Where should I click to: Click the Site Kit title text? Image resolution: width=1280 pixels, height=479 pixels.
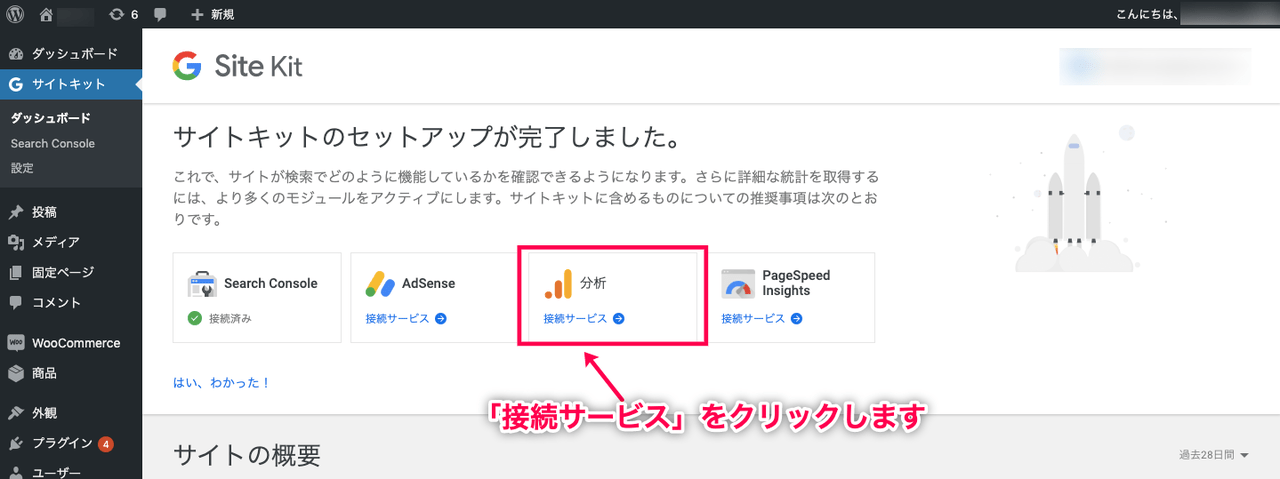click(x=258, y=67)
